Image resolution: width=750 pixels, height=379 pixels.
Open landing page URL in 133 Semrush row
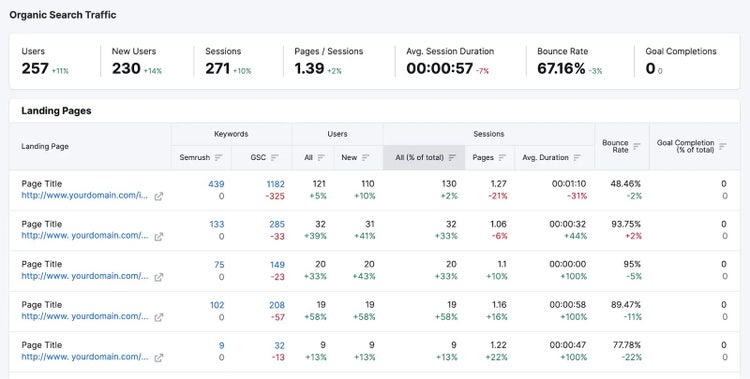pyautogui.click(x=85, y=236)
